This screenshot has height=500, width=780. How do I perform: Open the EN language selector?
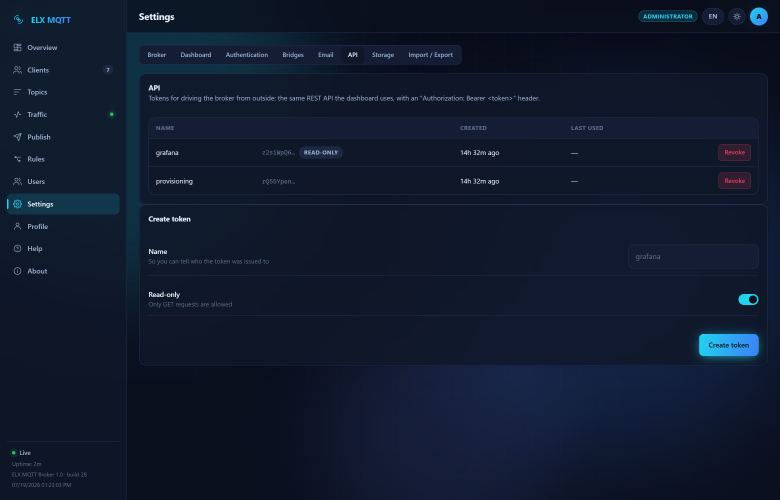713,16
